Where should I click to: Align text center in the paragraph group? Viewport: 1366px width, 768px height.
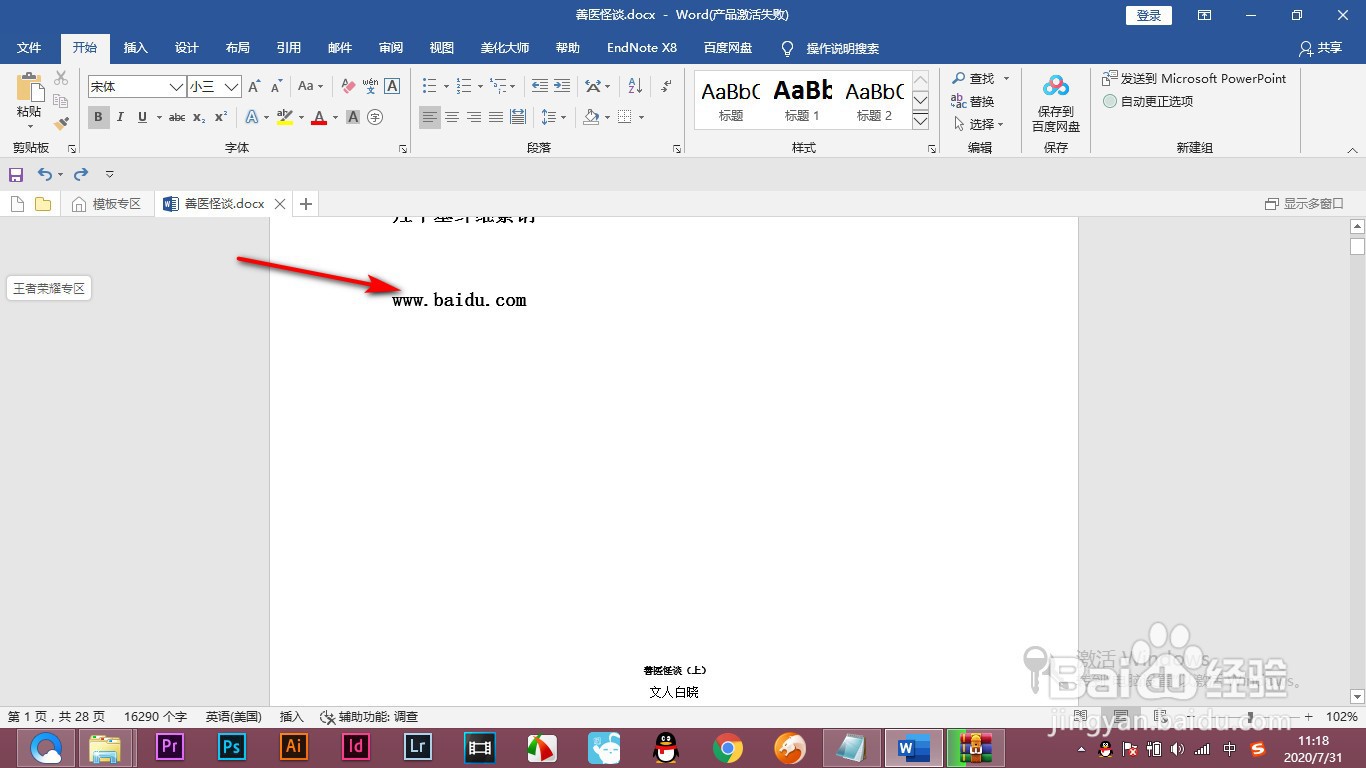tap(452, 117)
